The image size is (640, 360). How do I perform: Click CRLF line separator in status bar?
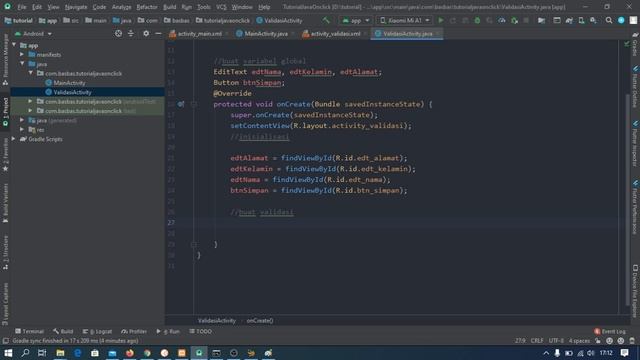click(x=537, y=340)
